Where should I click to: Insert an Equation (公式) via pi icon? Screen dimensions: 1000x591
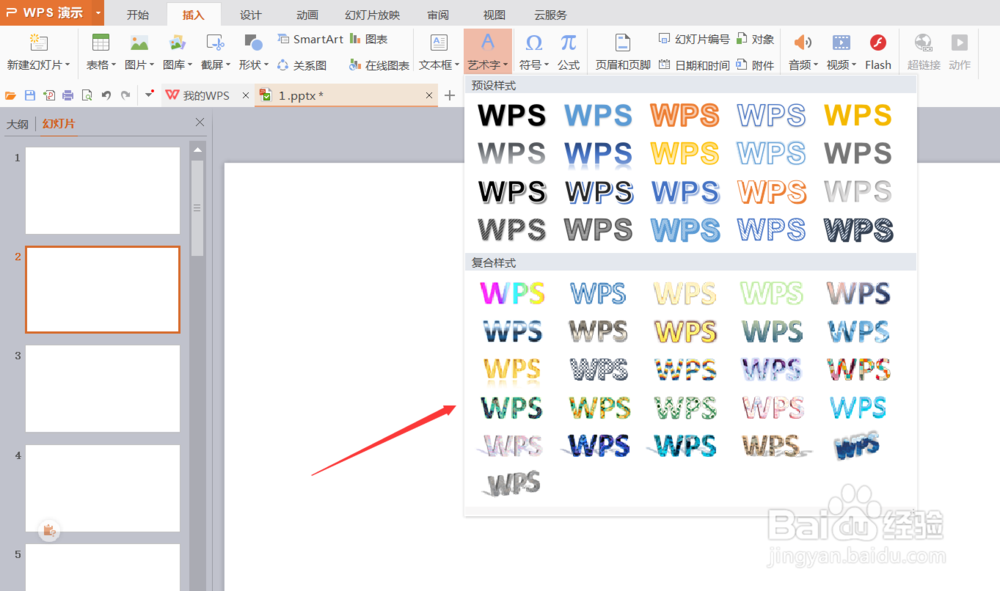pyautogui.click(x=568, y=43)
